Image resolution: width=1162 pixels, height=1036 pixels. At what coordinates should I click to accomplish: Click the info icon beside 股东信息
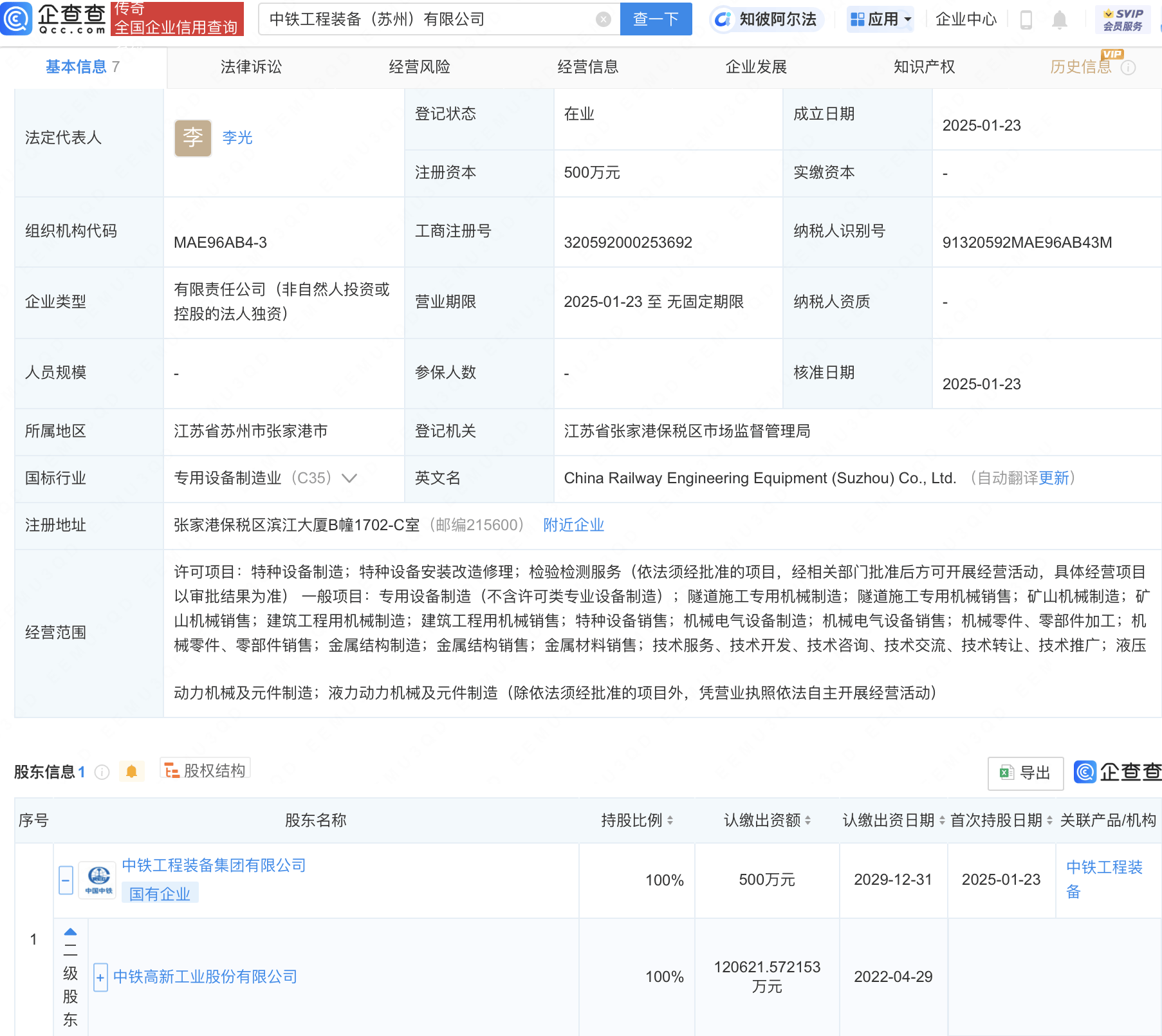pos(102,772)
